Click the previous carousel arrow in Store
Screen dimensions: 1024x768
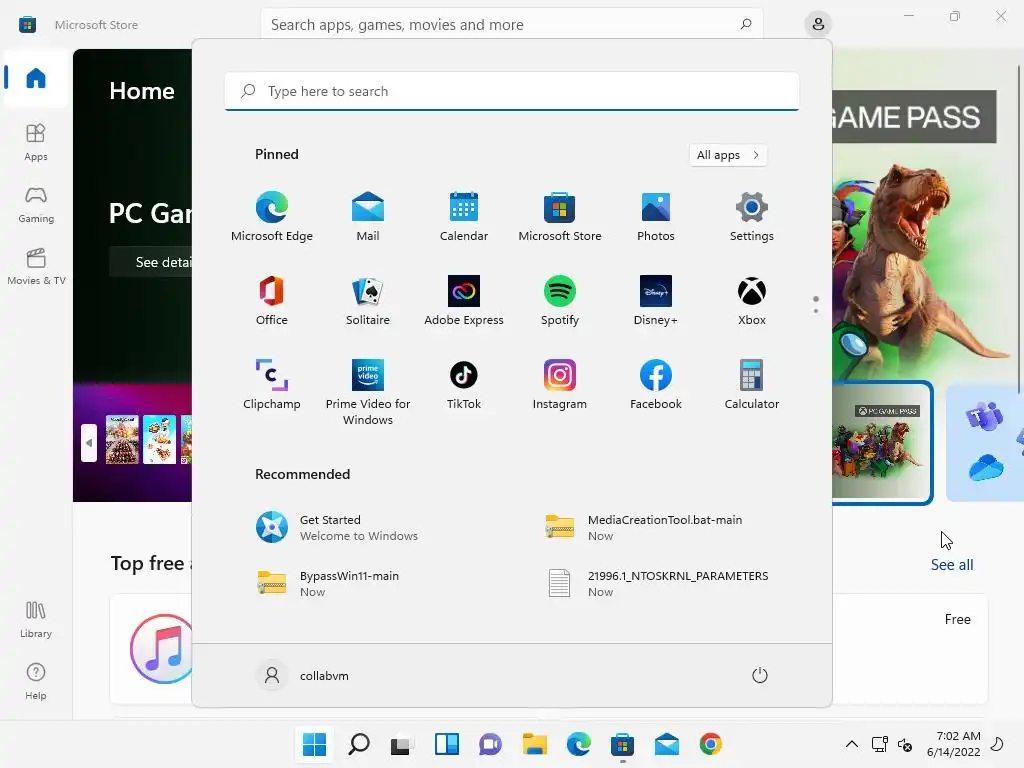[x=89, y=443]
